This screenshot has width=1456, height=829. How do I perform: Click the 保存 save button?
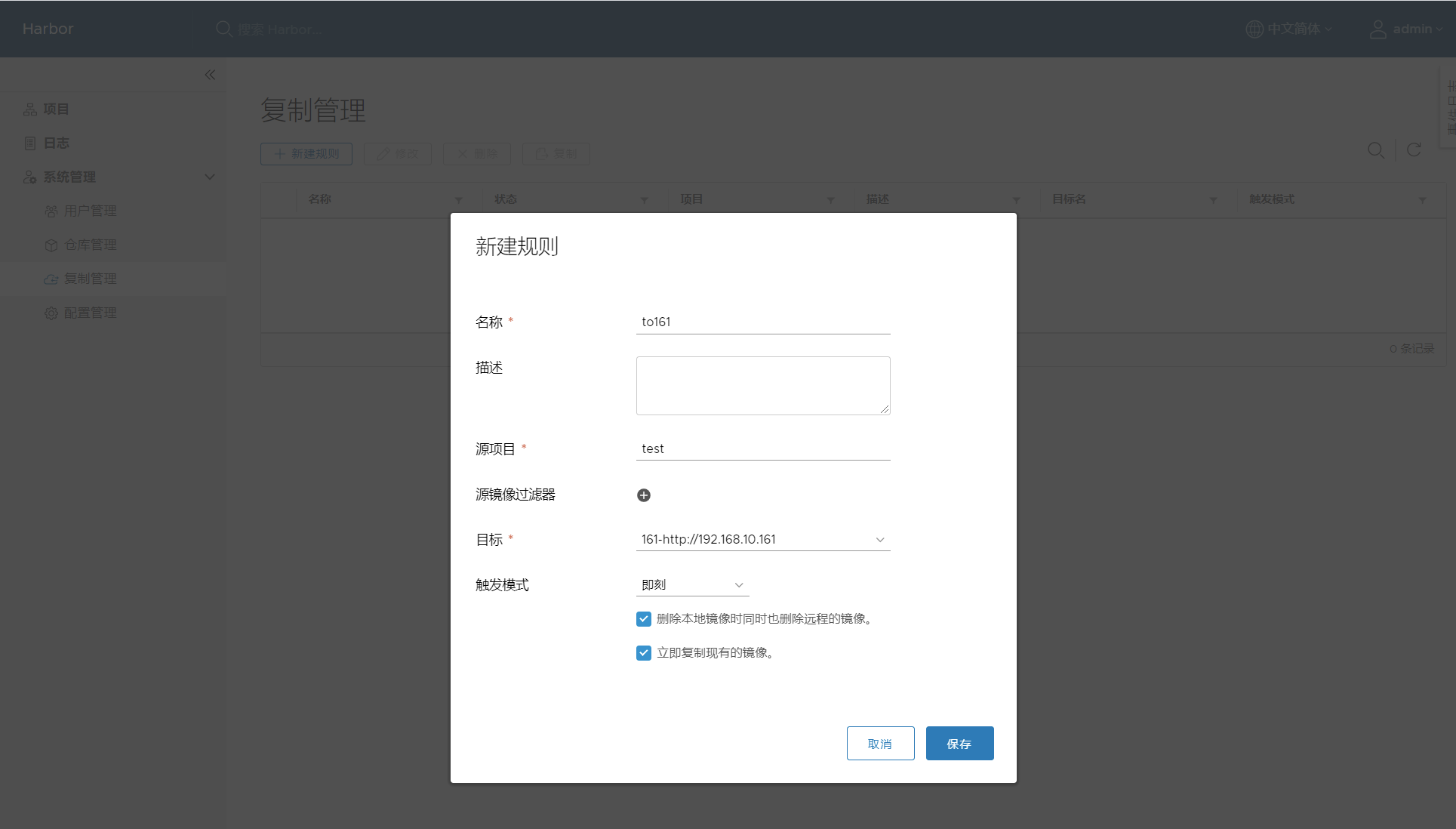click(959, 744)
